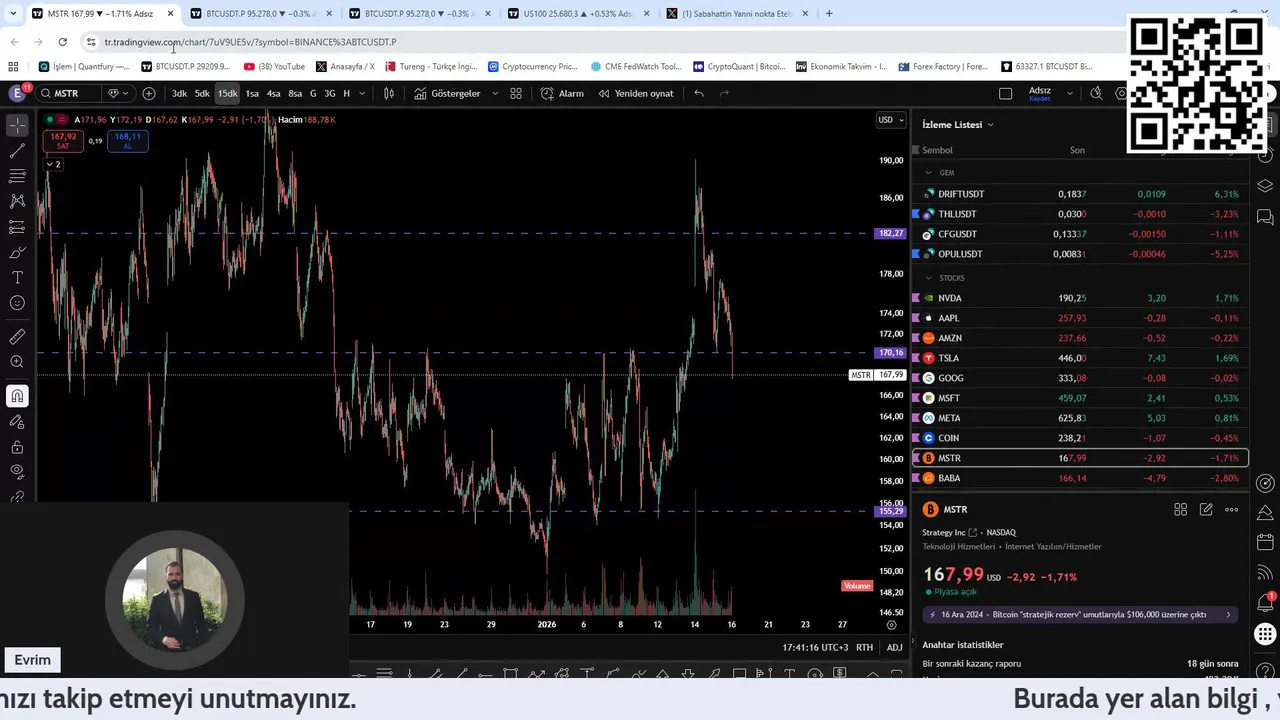This screenshot has width=1280, height=720.
Task: Switch to the 3dk timeframe
Action: (x=179, y=93)
